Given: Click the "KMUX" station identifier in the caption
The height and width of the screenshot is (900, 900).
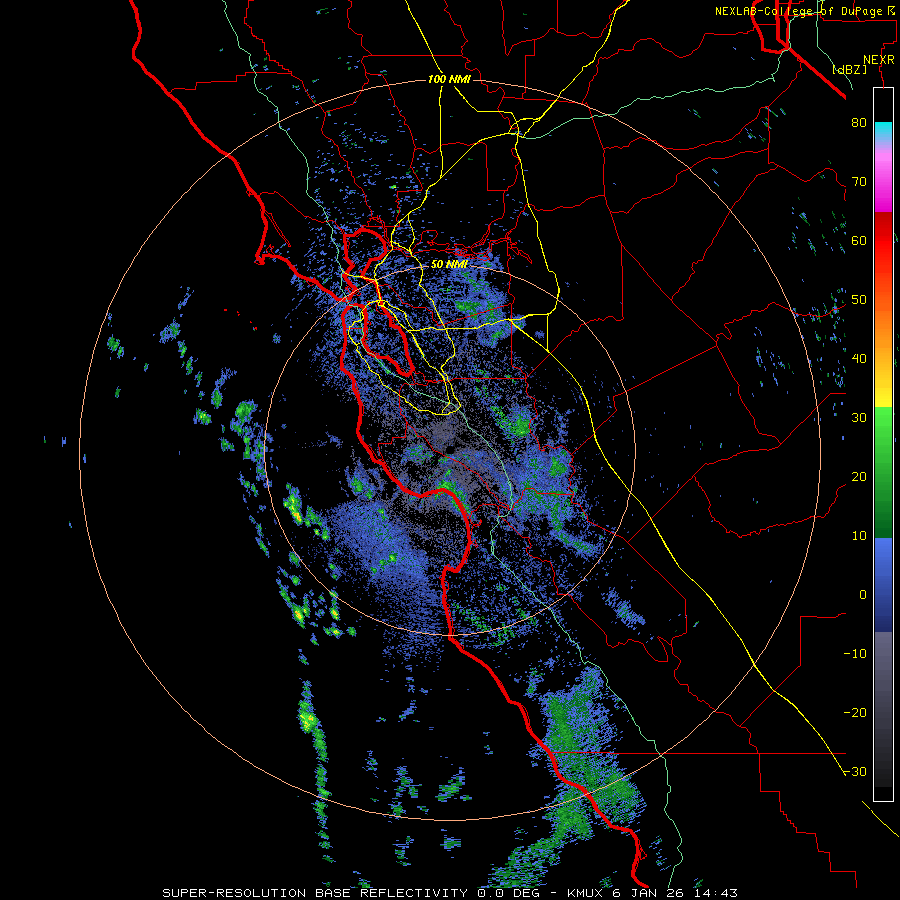Looking at the screenshot, I should 587,893.
